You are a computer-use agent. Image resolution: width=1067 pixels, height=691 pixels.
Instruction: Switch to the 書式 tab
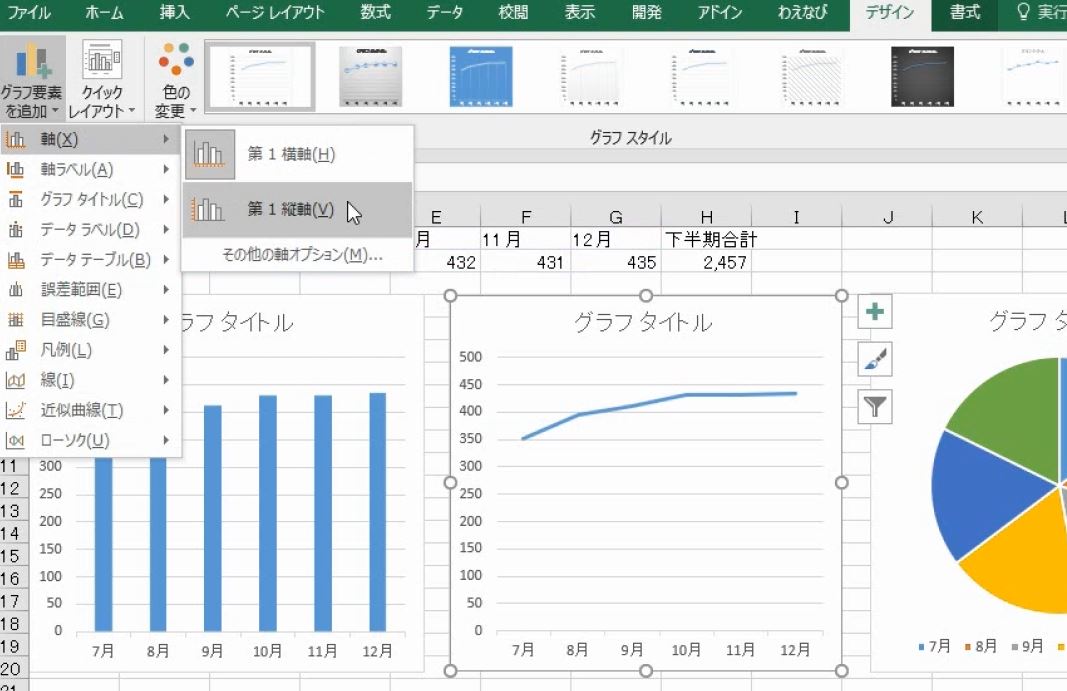tap(965, 12)
